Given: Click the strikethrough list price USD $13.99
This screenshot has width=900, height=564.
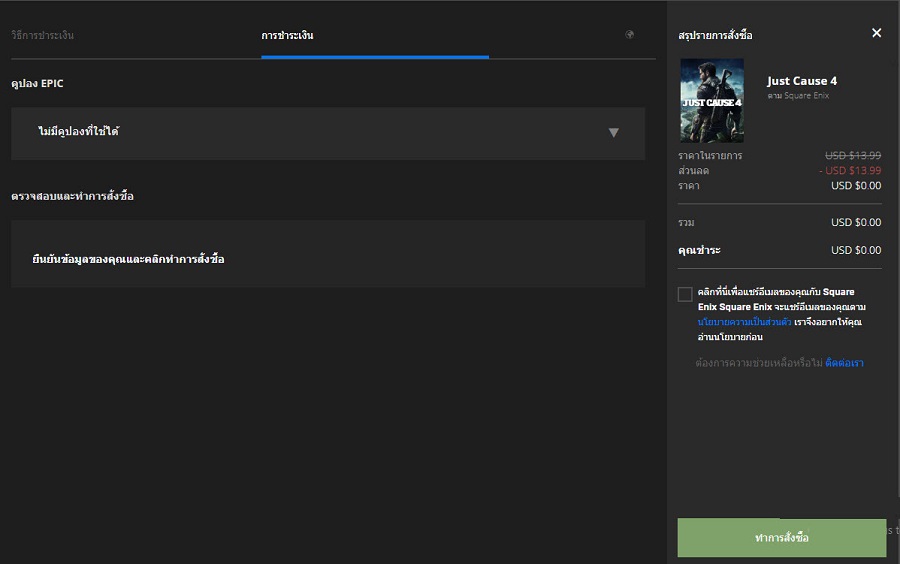Looking at the screenshot, I should pyautogui.click(x=853, y=155).
